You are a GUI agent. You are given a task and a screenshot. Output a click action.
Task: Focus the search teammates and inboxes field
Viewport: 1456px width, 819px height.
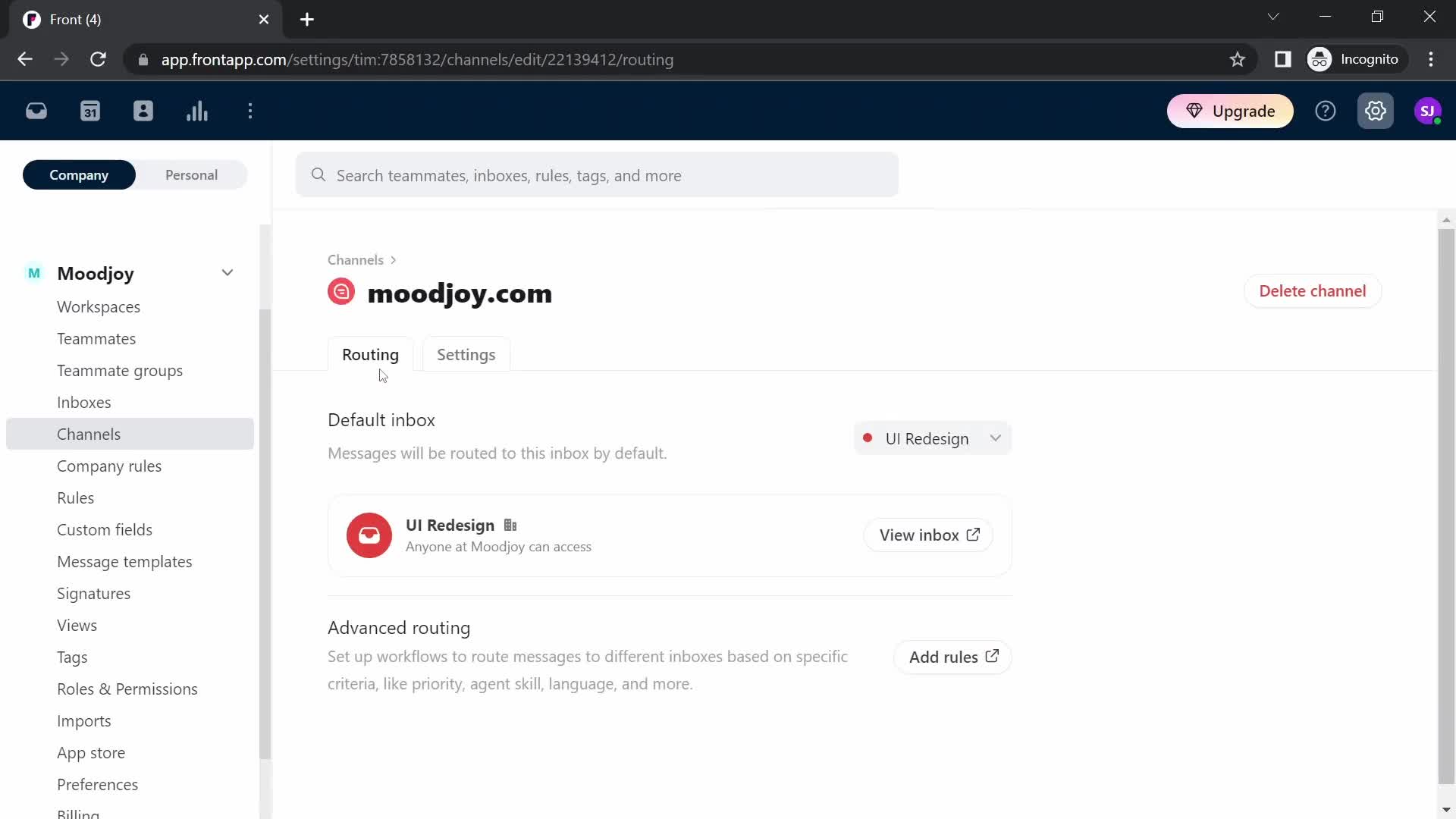tap(597, 175)
